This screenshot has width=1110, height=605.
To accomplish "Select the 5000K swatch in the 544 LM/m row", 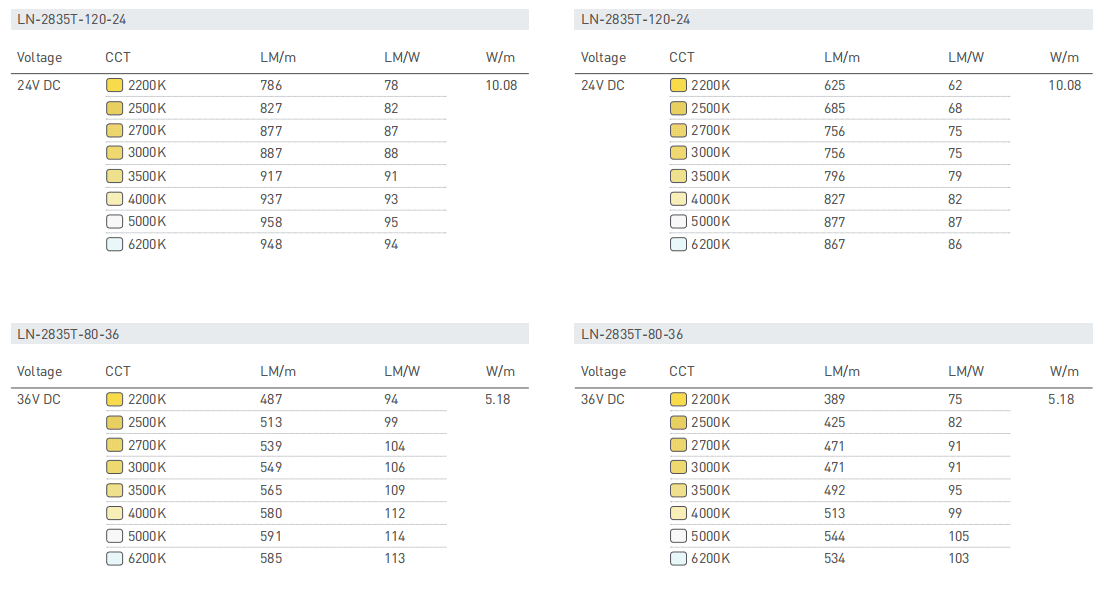I will pos(678,536).
